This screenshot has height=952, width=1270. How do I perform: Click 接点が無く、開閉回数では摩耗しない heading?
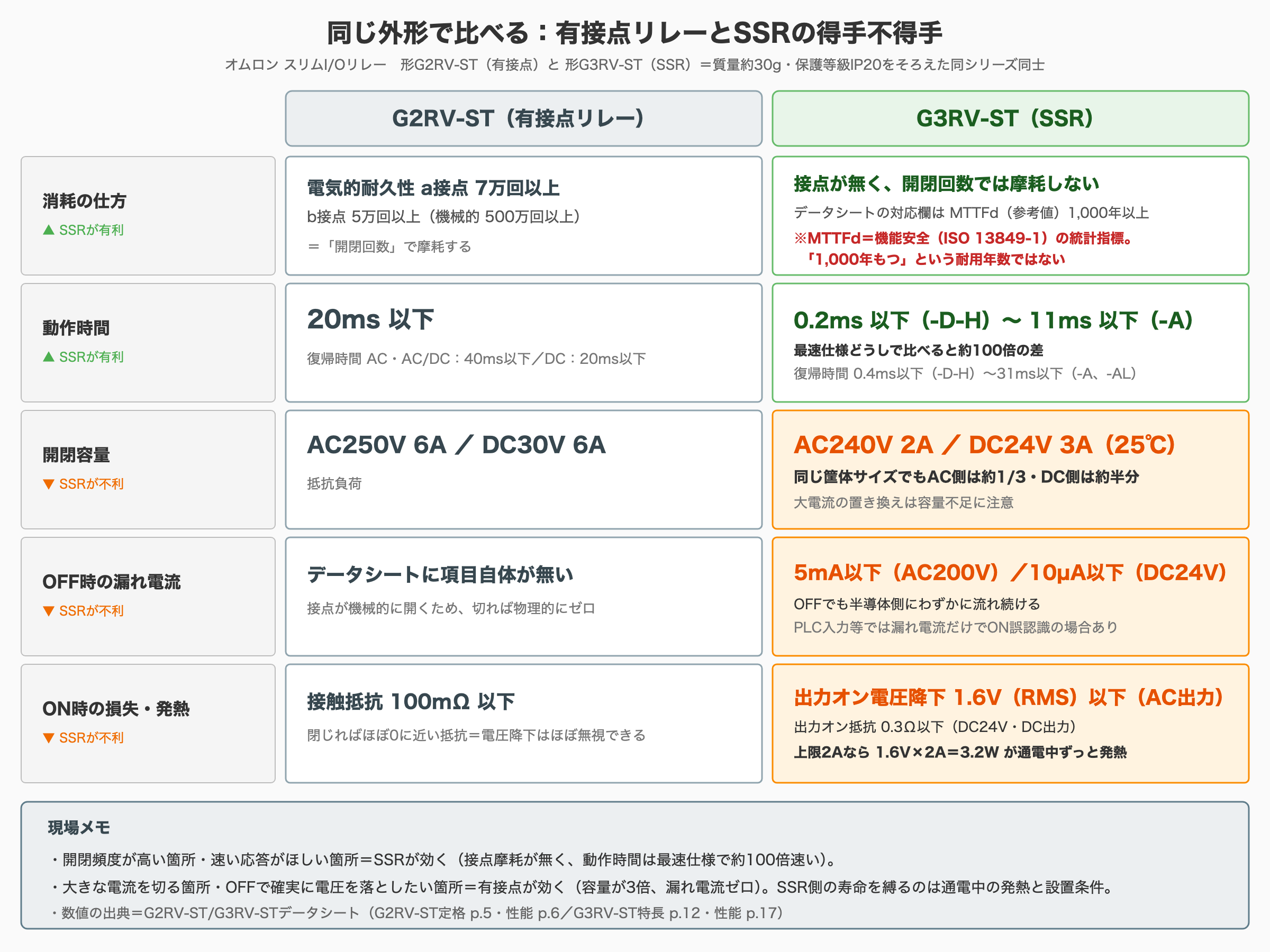tap(946, 184)
